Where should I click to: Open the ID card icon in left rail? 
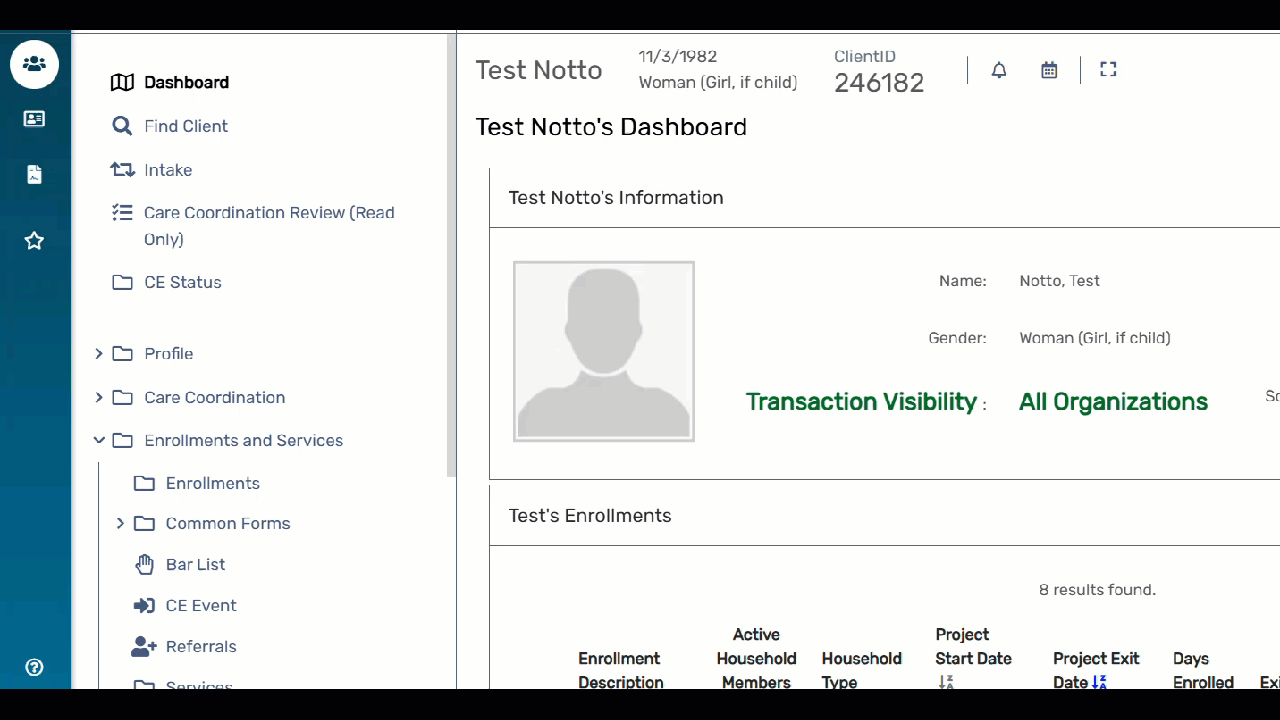pyautogui.click(x=35, y=119)
